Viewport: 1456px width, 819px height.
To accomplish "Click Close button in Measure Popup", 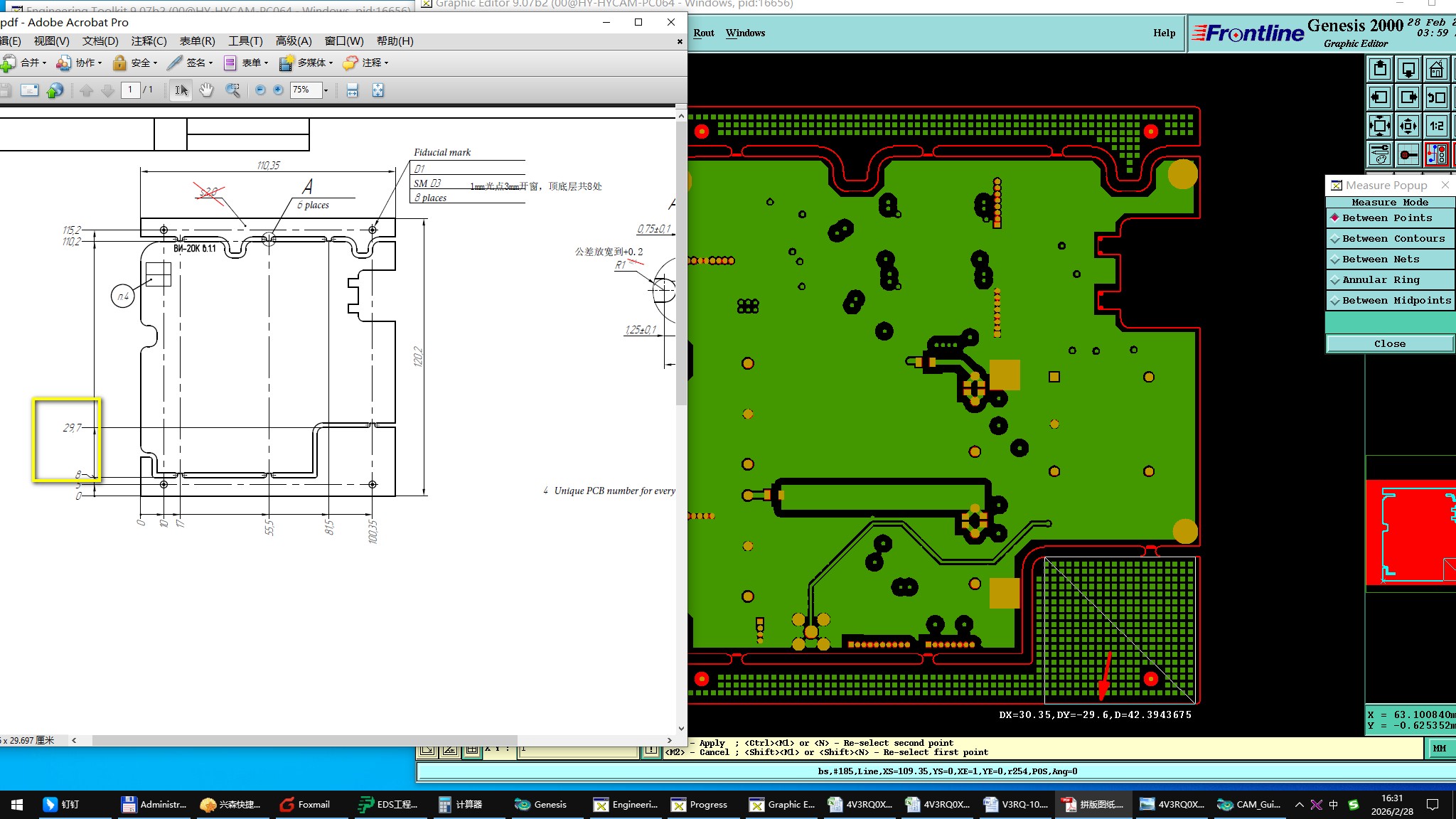I will coord(1389,344).
